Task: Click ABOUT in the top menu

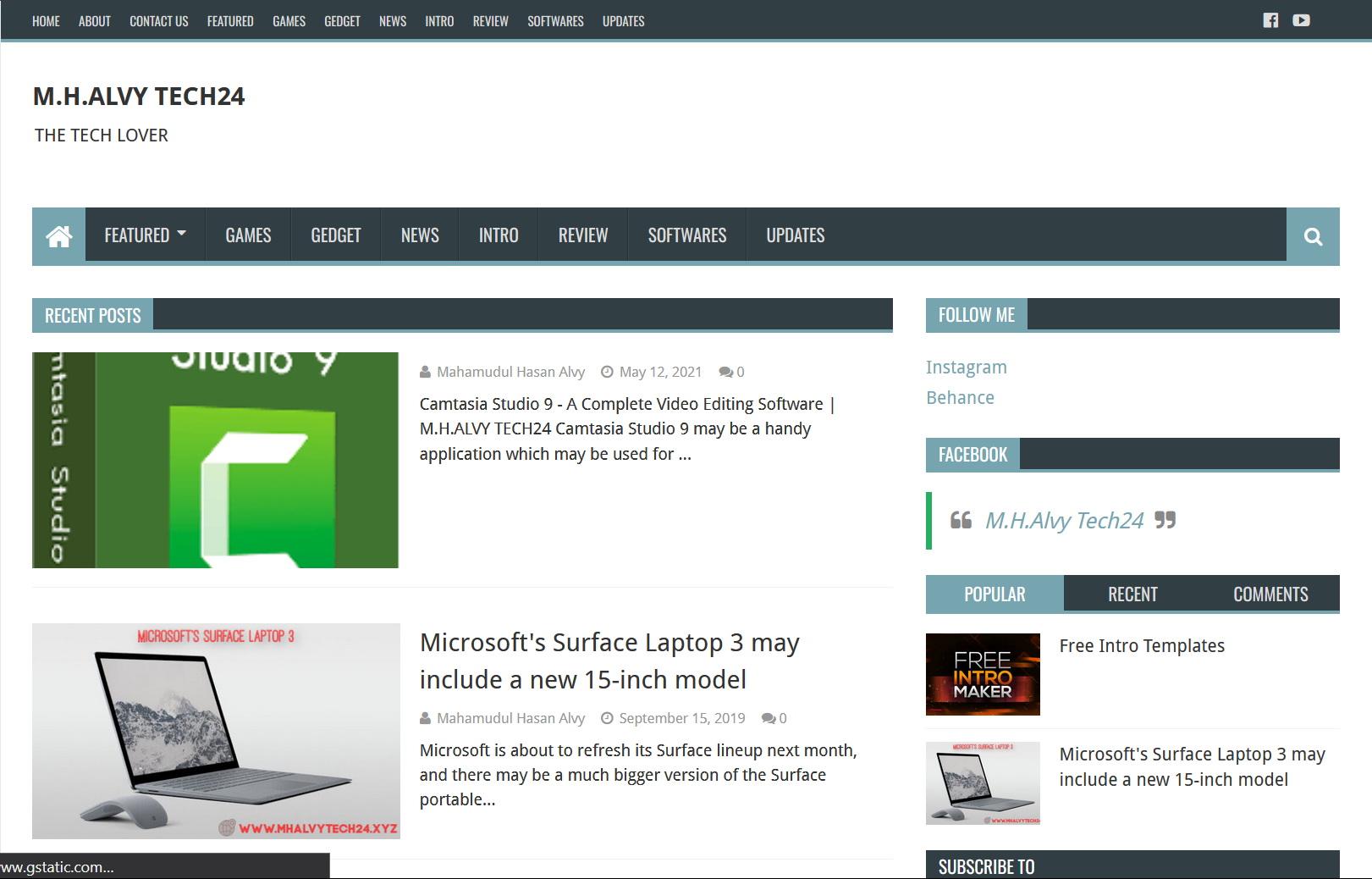Action: (95, 21)
